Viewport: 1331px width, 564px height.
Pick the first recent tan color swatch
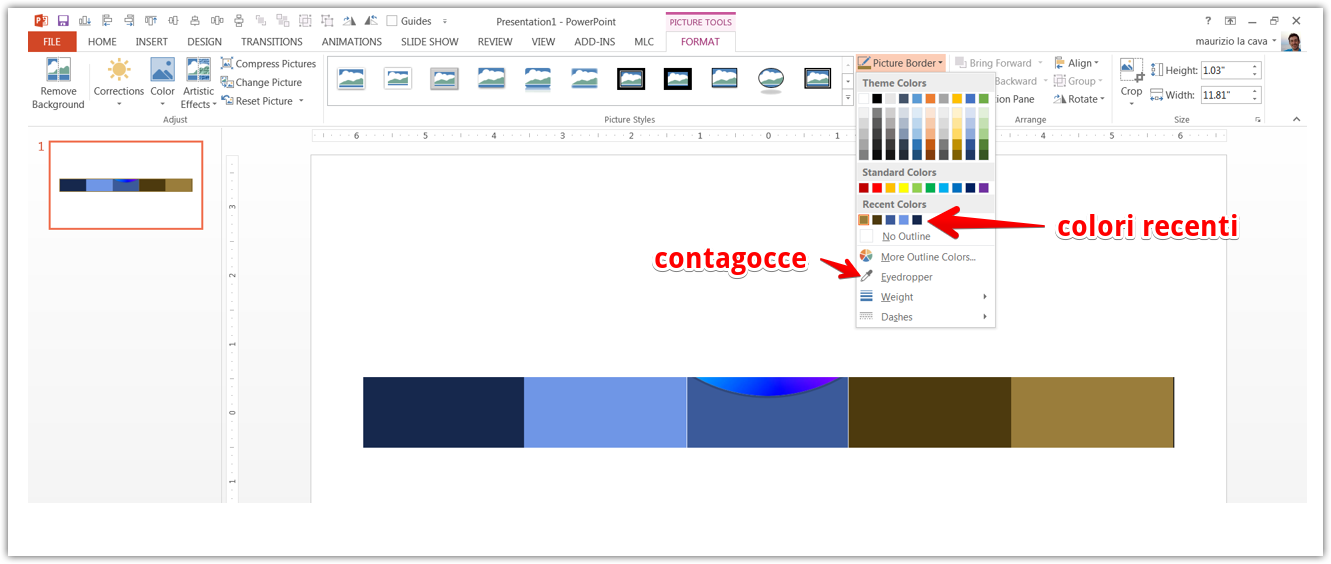pyautogui.click(x=864, y=220)
